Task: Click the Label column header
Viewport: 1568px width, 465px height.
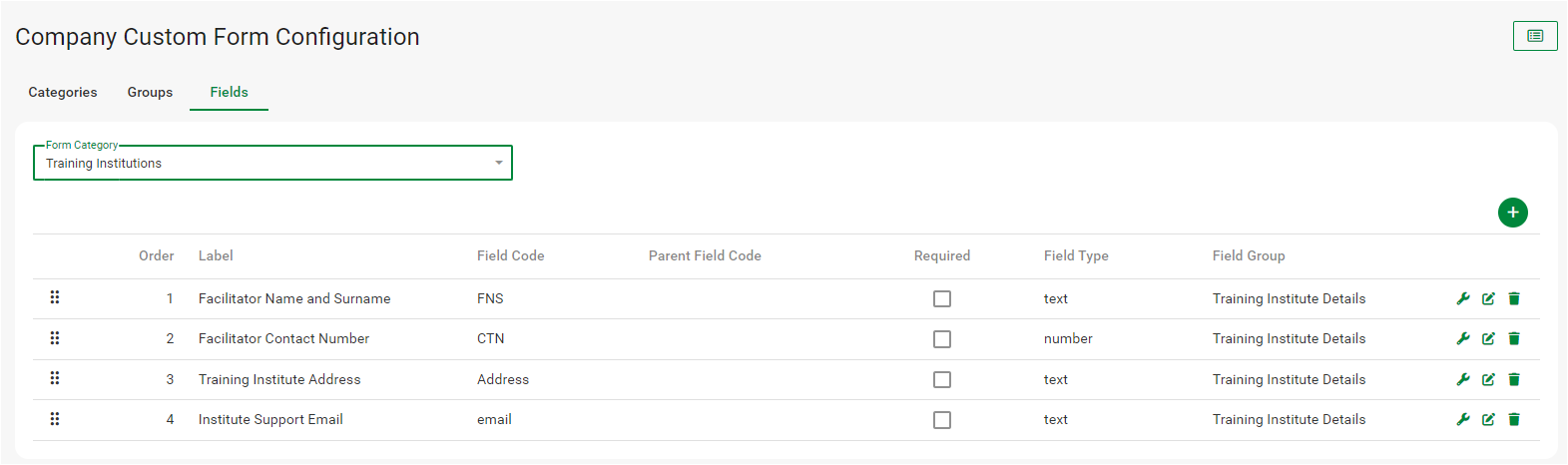Action: [x=216, y=255]
